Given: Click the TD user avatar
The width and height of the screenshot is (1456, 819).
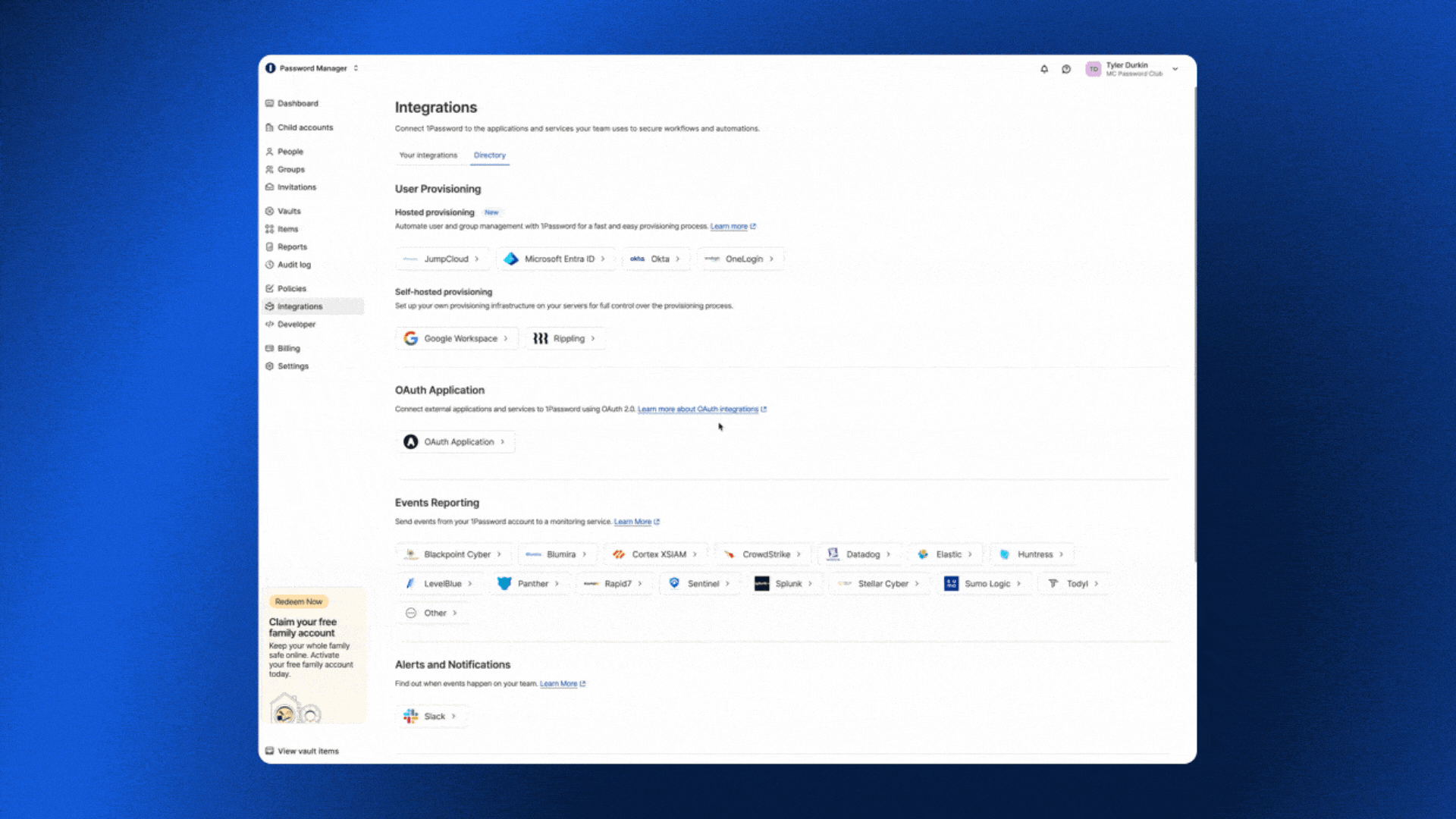Looking at the screenshot, I should (x=1094, y=69).
